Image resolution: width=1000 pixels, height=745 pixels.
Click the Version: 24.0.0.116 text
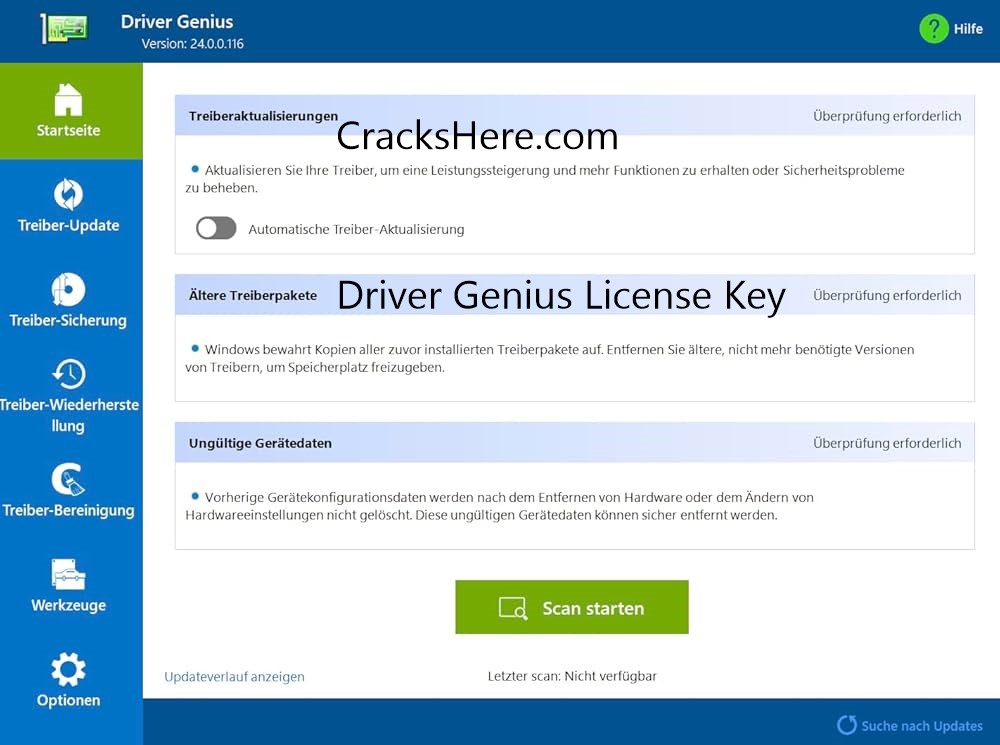tap(193, 44)
